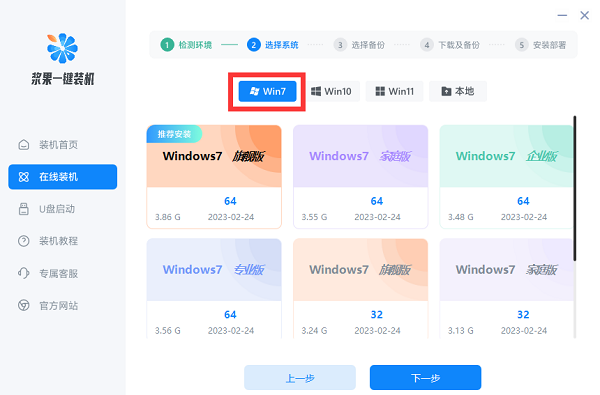Select Windows7 专业版 64-bit card
This screenshot has height=395, width=600.
pos(214,288)
